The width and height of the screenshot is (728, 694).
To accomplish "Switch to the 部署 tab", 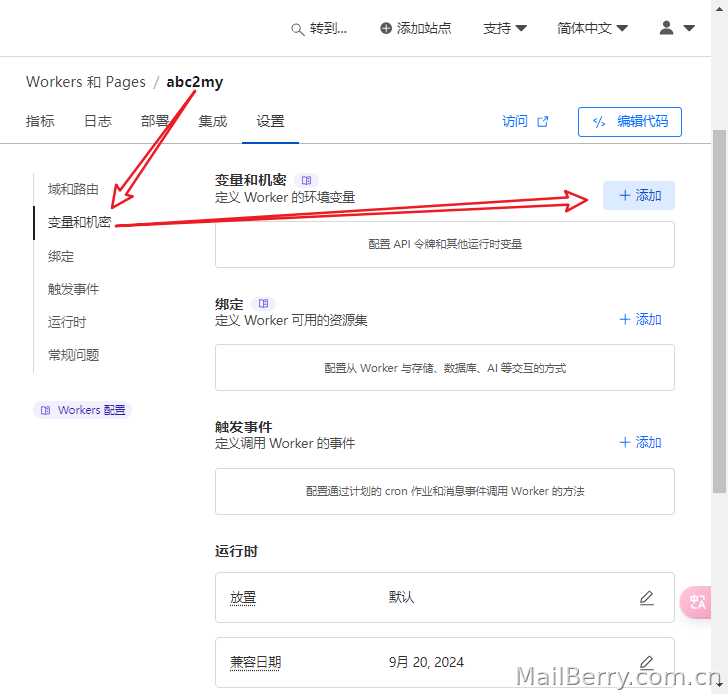I will click(x=155, y=121).
